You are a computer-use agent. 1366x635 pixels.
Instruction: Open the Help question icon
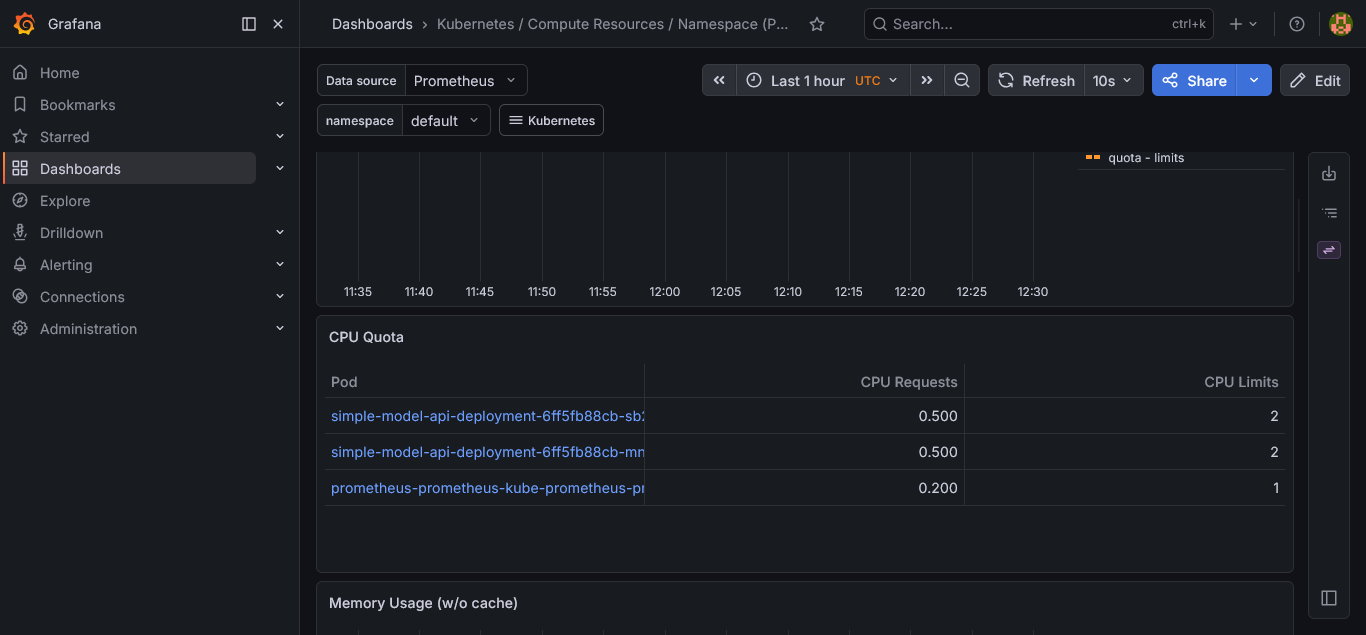1297,24
